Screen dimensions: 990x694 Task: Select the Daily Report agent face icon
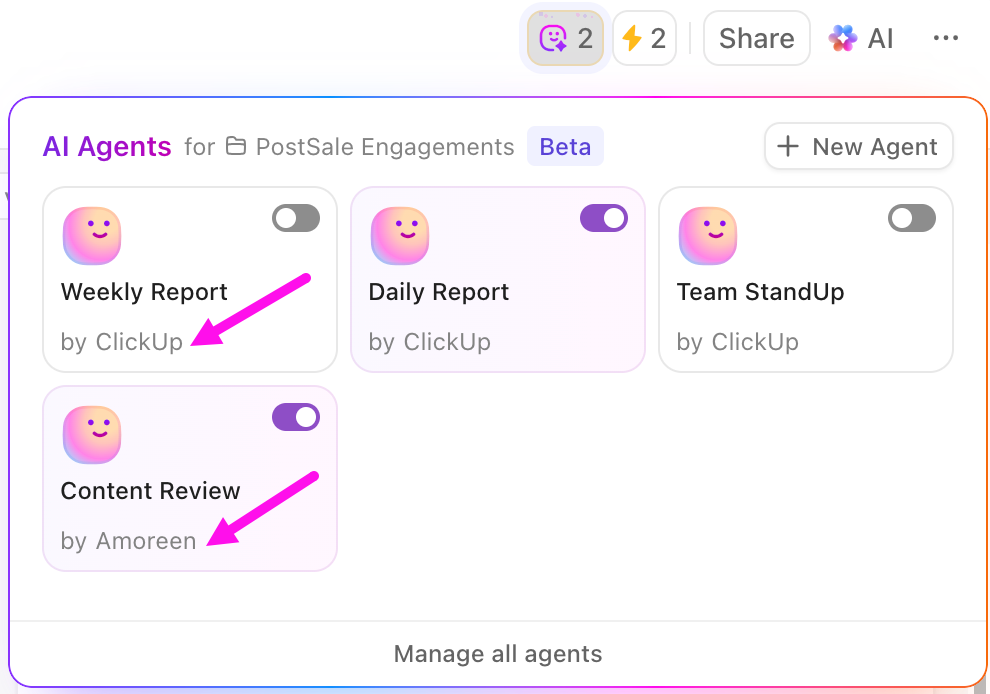(399, 236)
